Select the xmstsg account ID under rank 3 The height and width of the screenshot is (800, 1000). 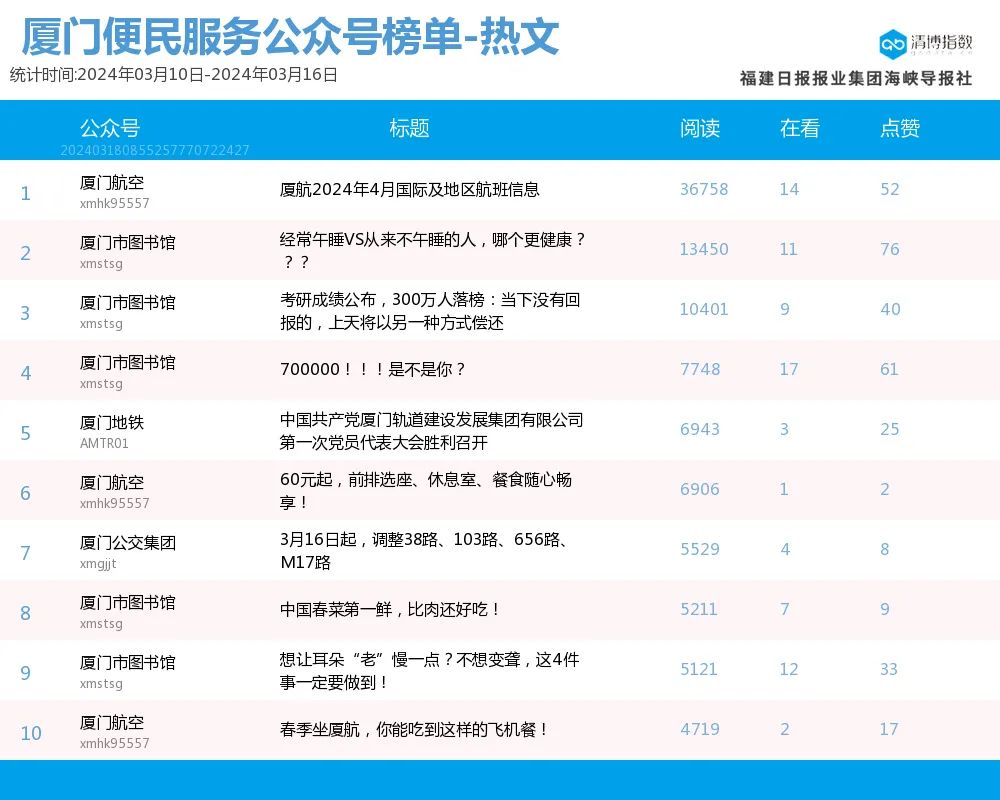99,323
